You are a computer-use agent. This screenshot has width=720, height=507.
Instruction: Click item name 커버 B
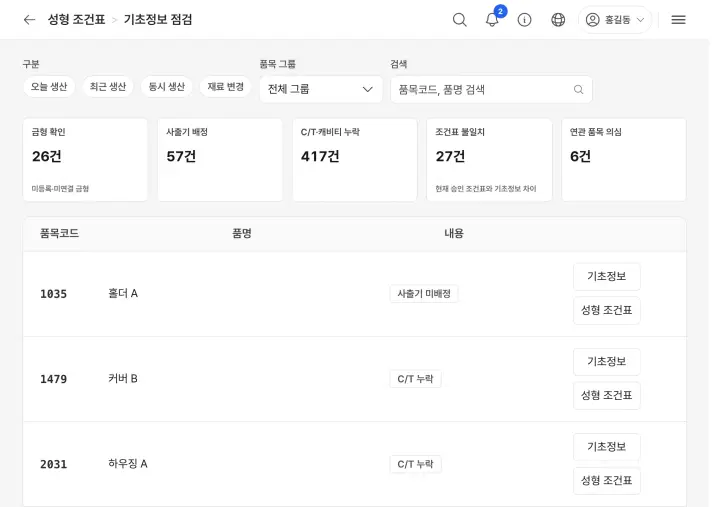click(123, 379)
